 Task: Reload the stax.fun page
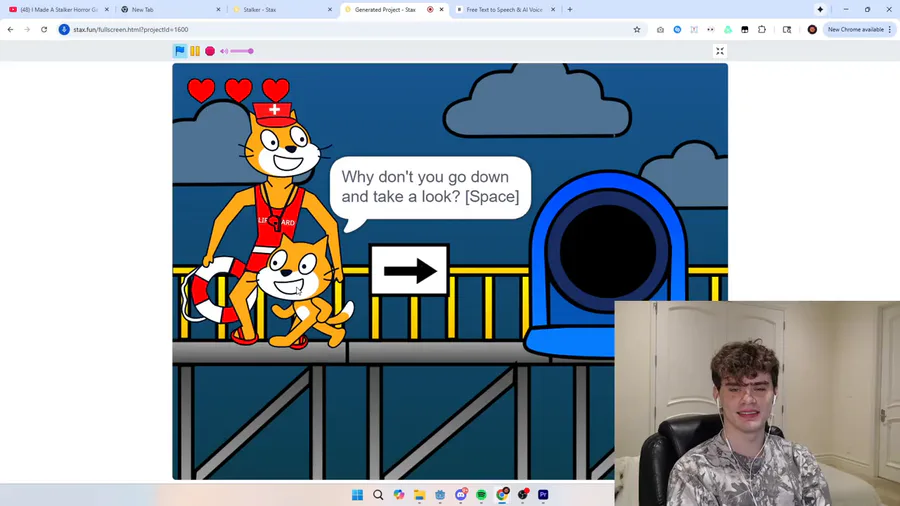(44, 29)
